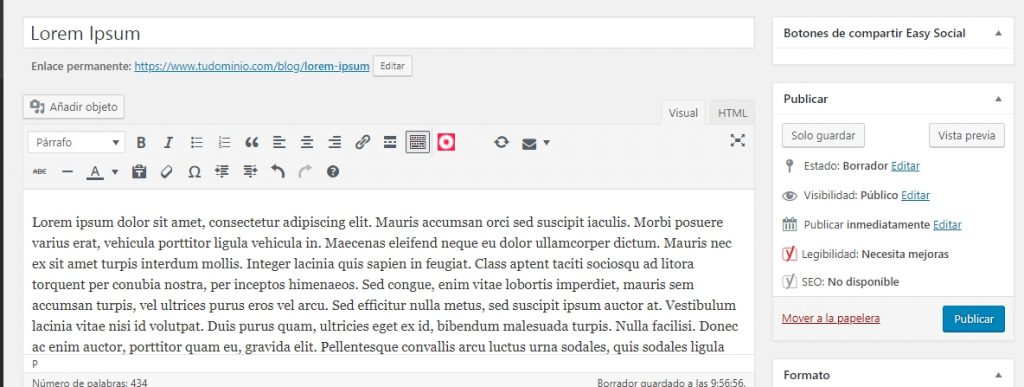
Task: Collapse the Botones de compartir Easy Social panel
Action: [998, 33]
